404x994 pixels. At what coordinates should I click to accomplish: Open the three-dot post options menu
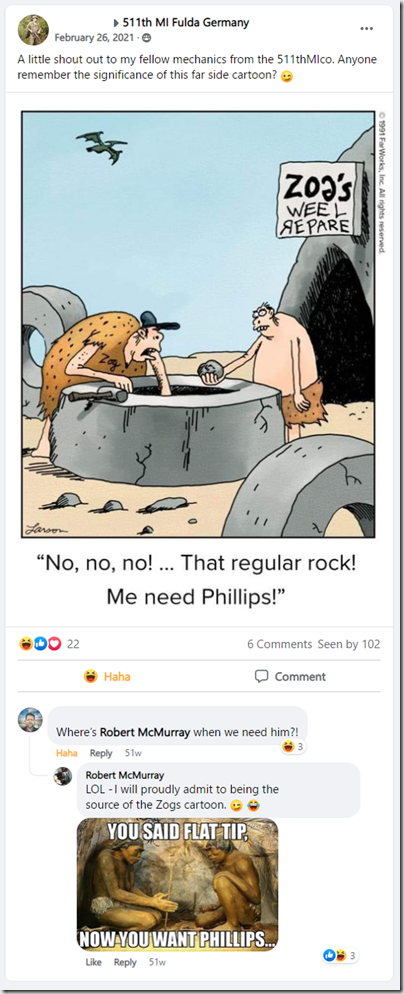(x=367, y=29)
